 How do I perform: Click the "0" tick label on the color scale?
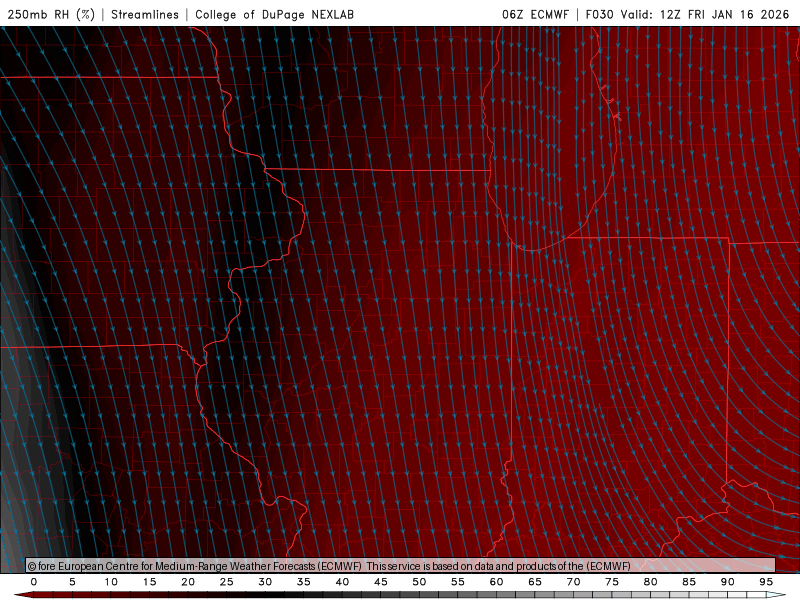tap(34, 582)
